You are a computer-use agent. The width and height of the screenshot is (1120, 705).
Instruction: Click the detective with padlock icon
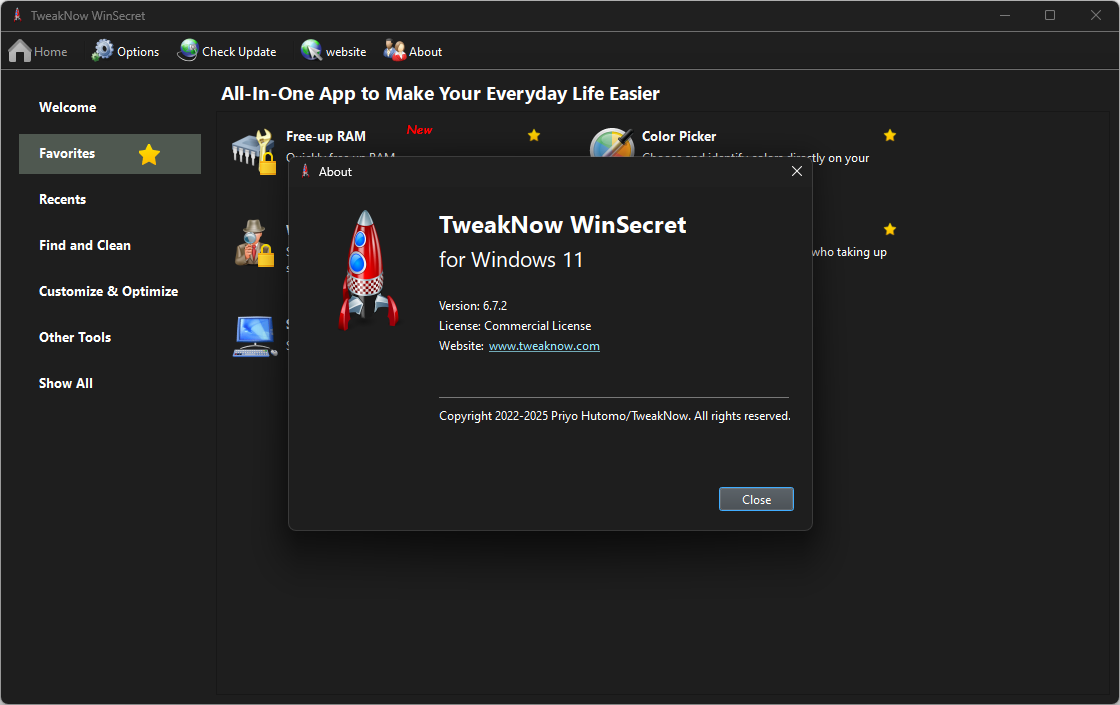pyautogui.click(x=254, y=244)
